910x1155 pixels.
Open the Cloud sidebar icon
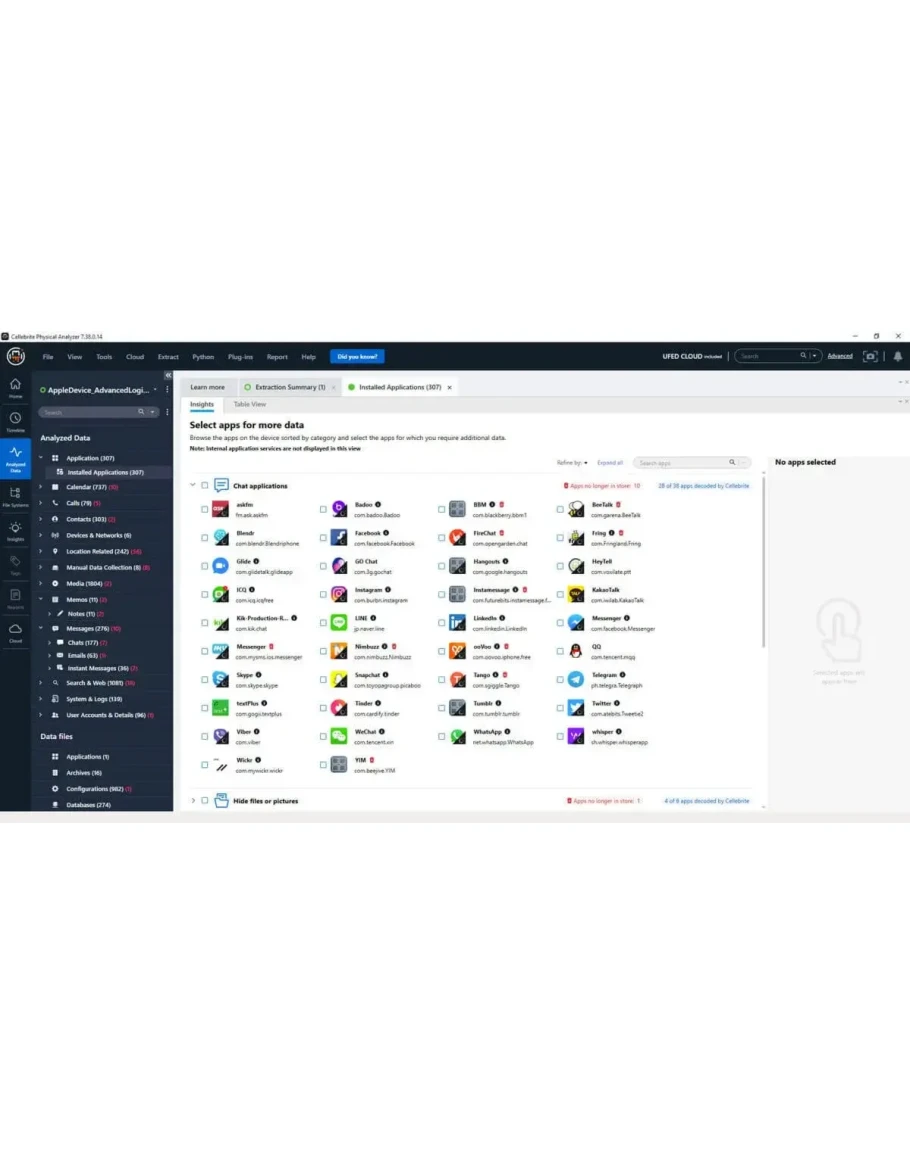click(15, 631)
